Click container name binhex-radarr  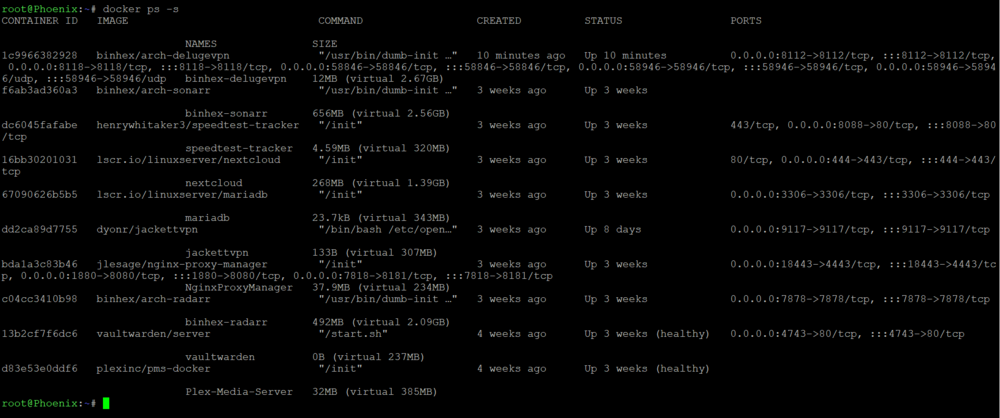(x=226, y=322)
